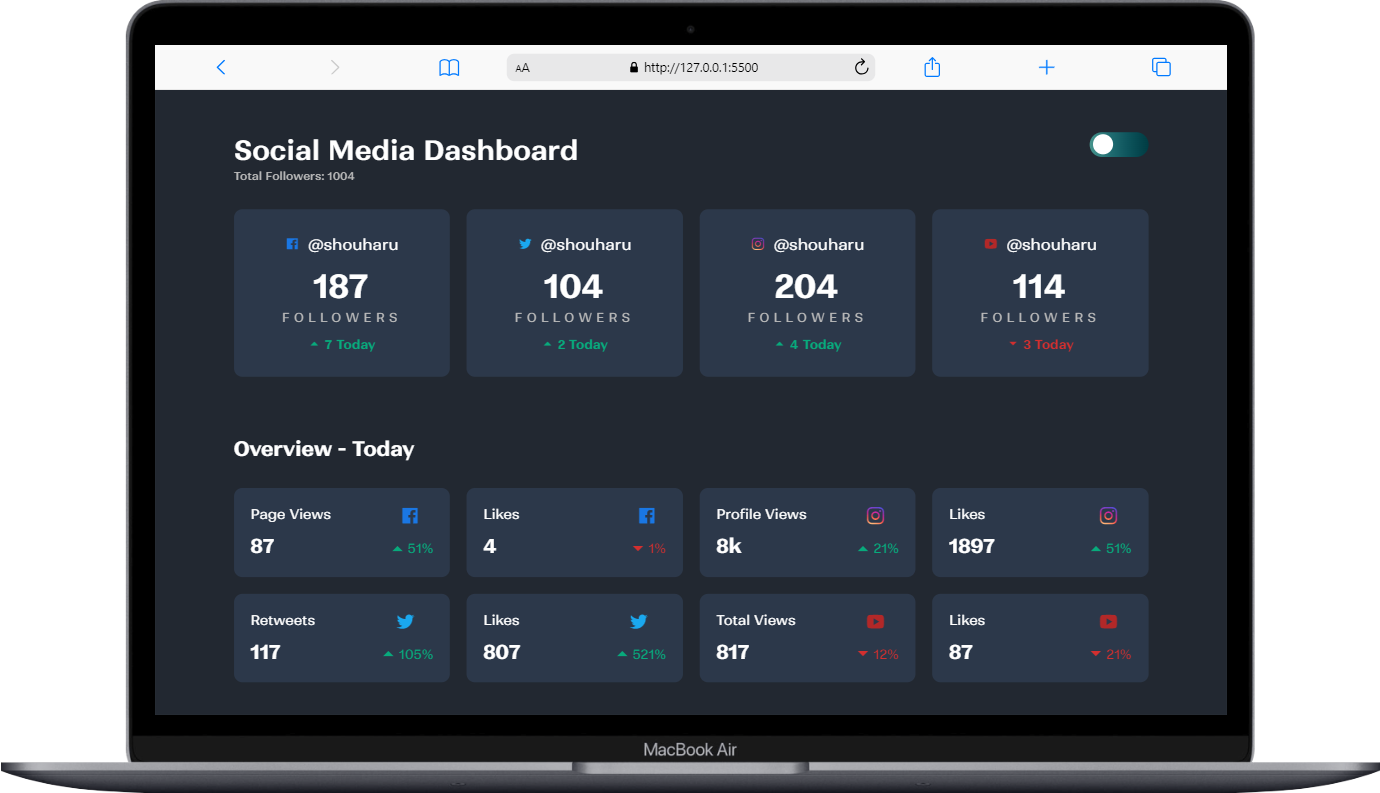Click the YouTube icon next to @shouharu, 114 followers
Viewport: 1380px width, 793px height.
990,244
